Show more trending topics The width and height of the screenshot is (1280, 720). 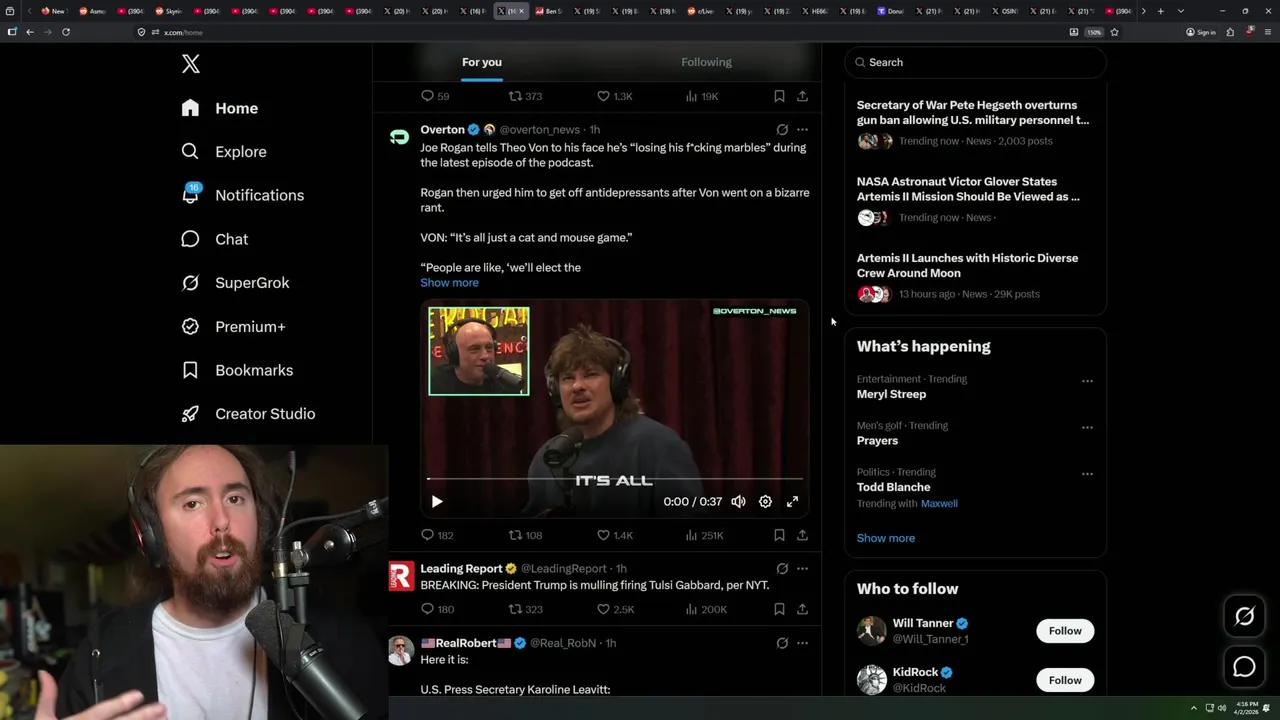point(885,538)
